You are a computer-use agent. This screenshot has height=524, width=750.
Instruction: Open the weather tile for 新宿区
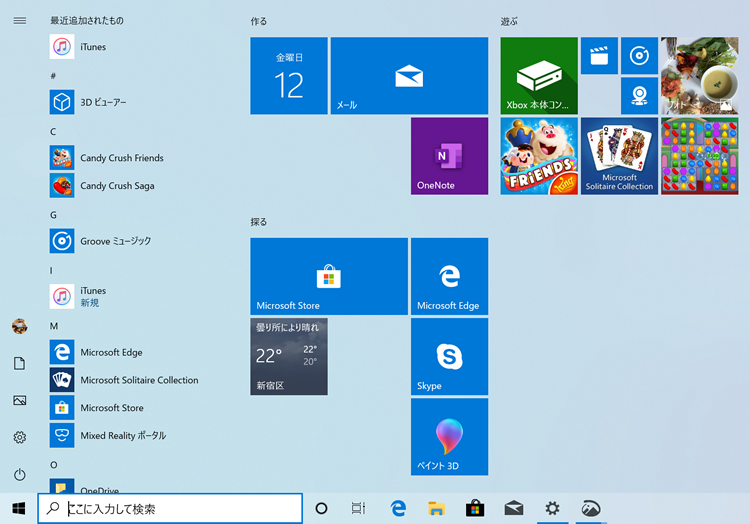289,357
